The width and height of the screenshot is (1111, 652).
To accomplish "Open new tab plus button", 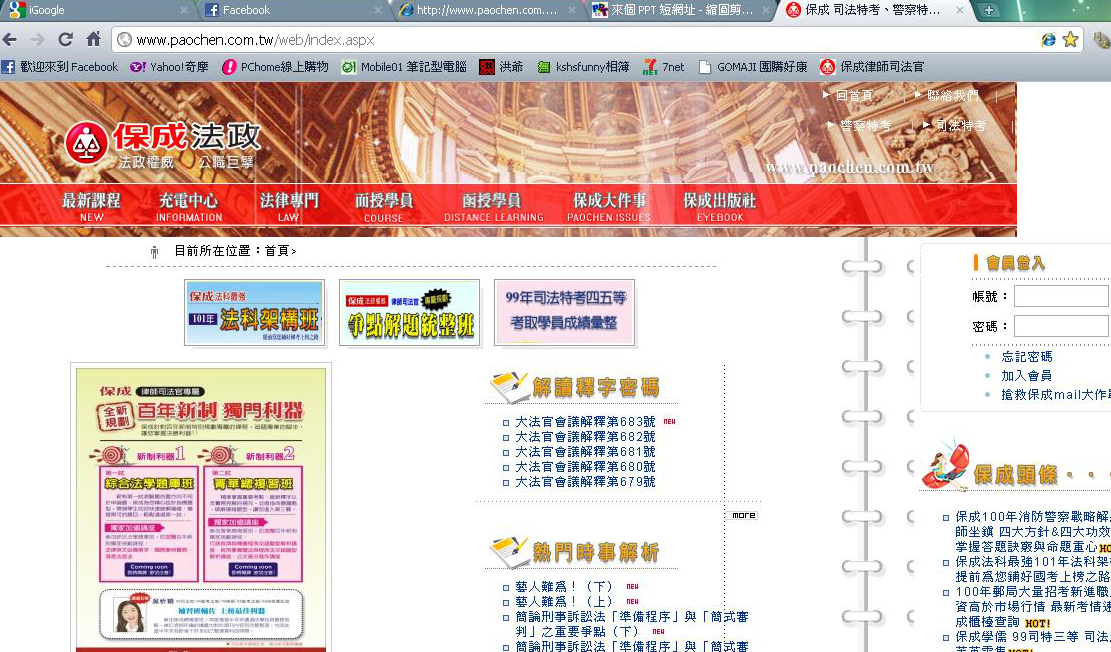I will (x=988, y=10).
